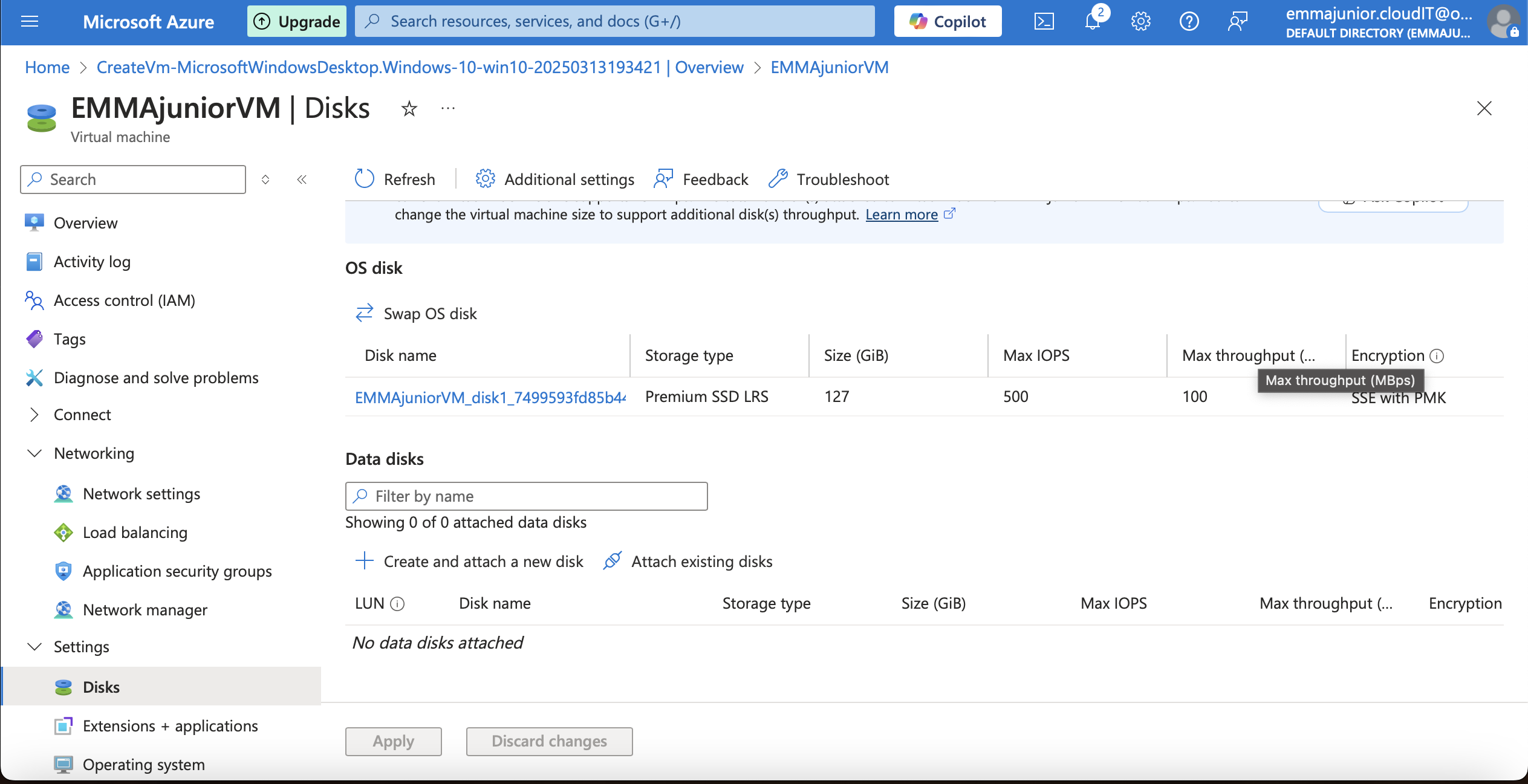
Task: Click the LUN info icon
Action: click(397, 604)
